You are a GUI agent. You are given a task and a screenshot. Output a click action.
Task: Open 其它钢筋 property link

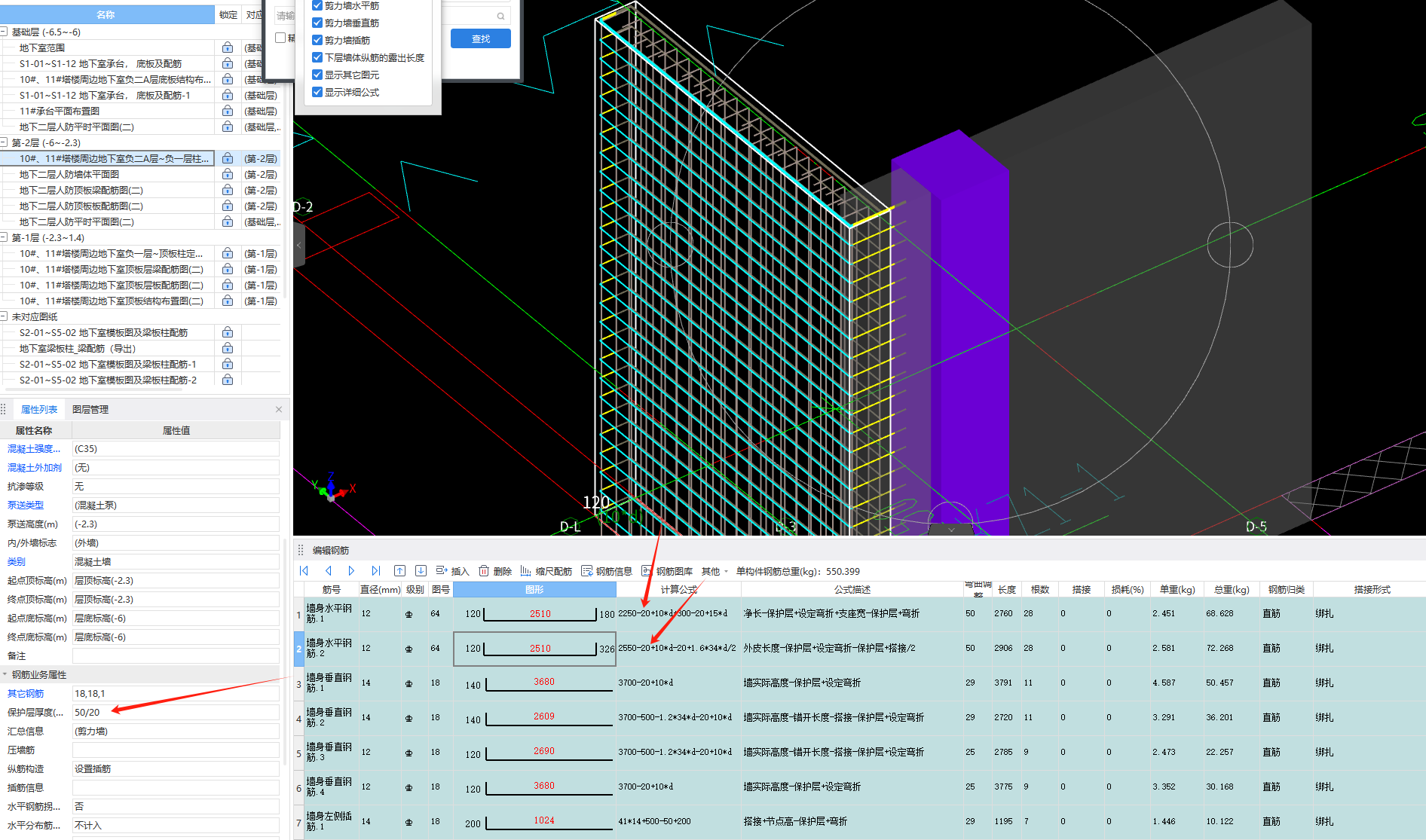pos(26,693)
